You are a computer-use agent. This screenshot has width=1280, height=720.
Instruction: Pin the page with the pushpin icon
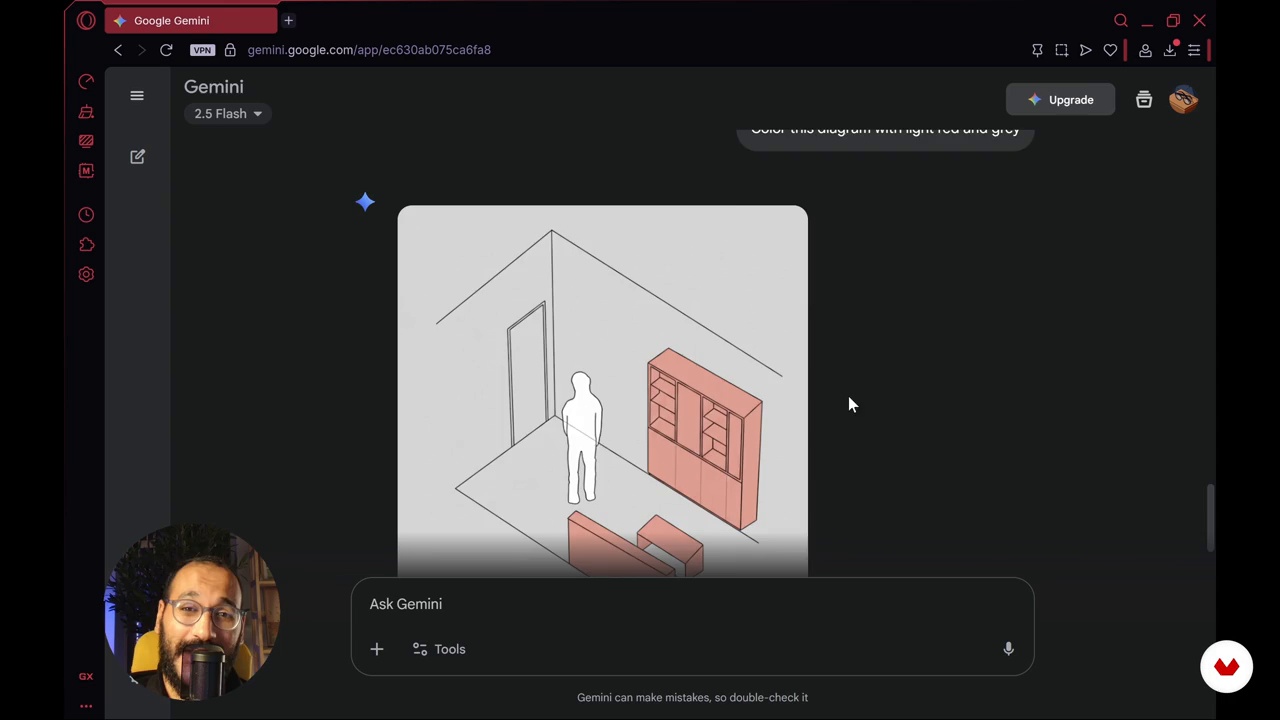point(1037,50)
